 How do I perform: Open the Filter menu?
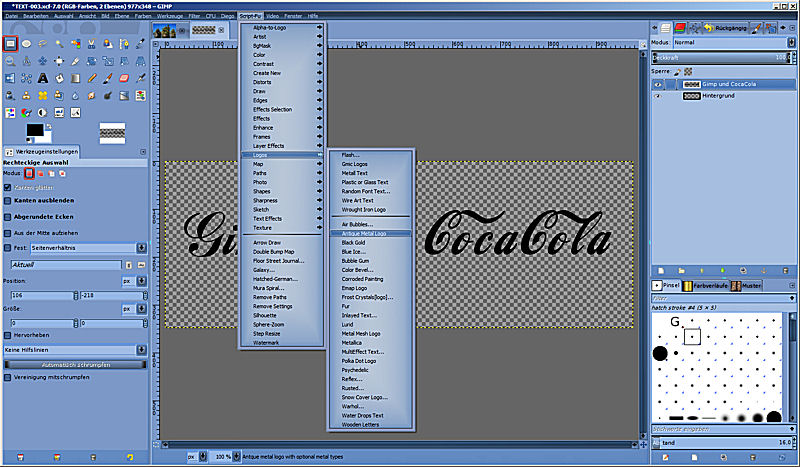pyautogui.click(x=194, y=16)
